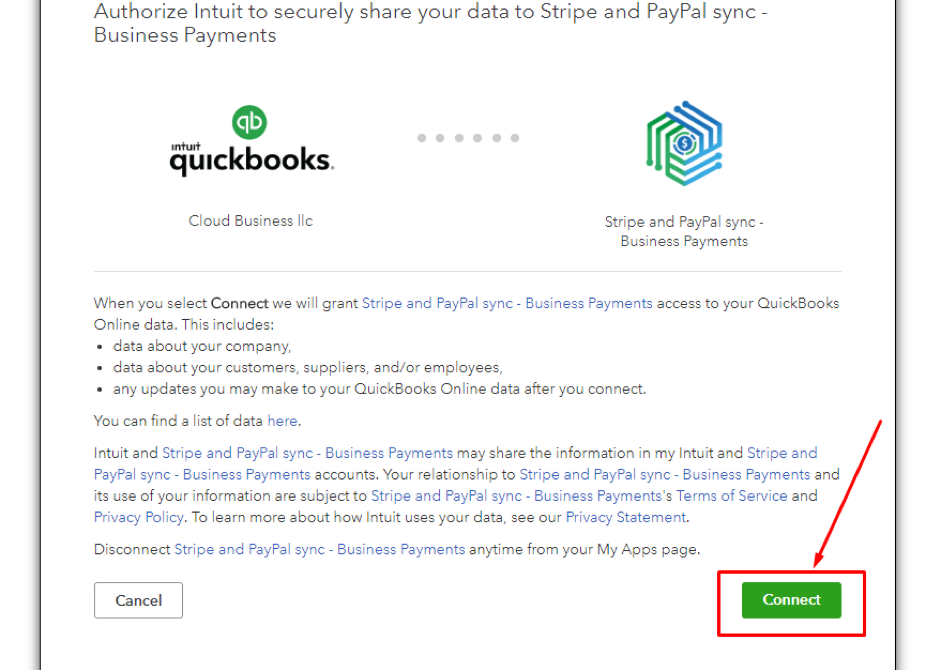The width and height of the screenshot is (939, 670).
Task: Click the green QuickBooks qb logo icon
Action: pos(249,122)
